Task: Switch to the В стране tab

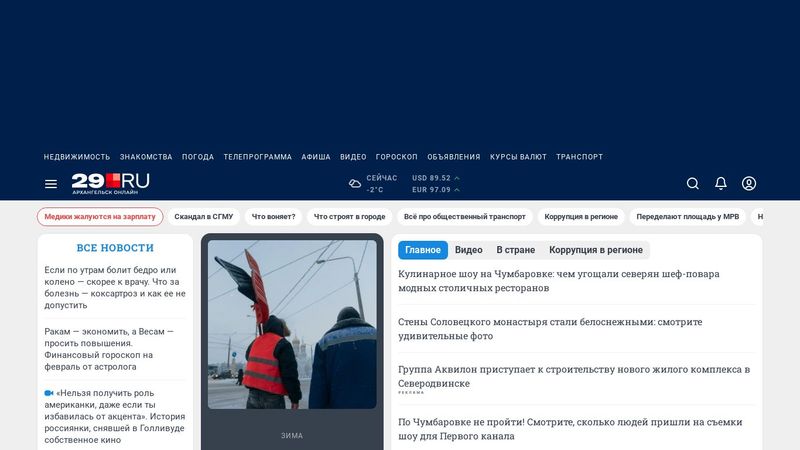Action: (515, 250)
